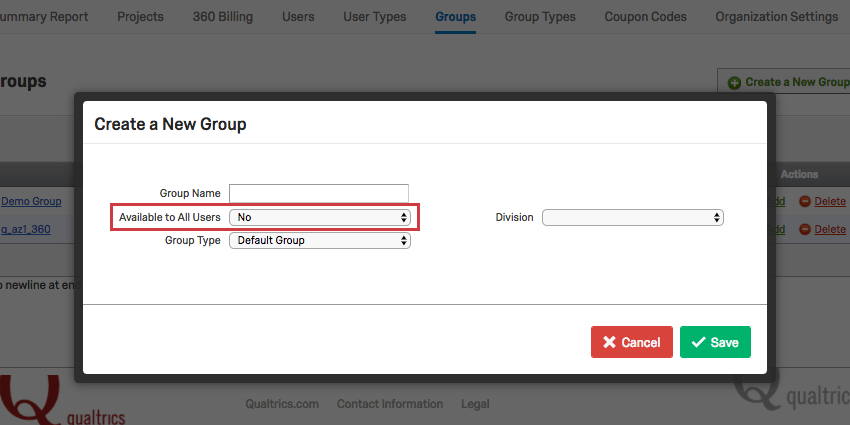850x425 pixels.
Task: Switch to the Projects tab
Action: click(140, 17)
